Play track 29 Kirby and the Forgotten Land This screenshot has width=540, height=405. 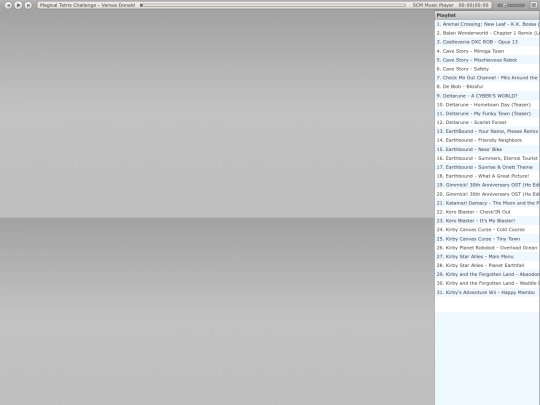pyautogui.click(x=487, y=274)
